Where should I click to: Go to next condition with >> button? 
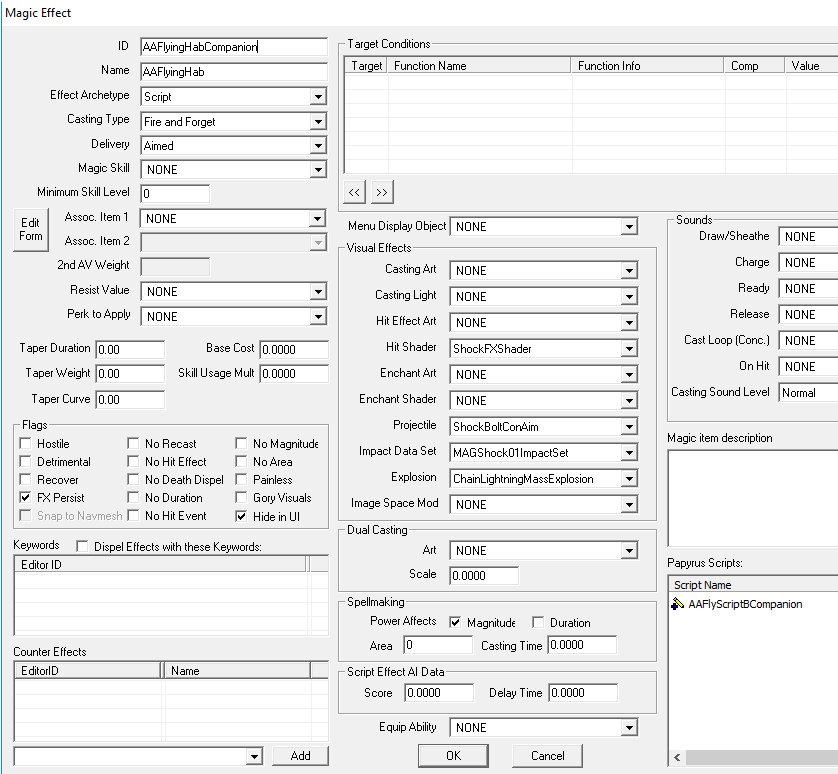382,192
